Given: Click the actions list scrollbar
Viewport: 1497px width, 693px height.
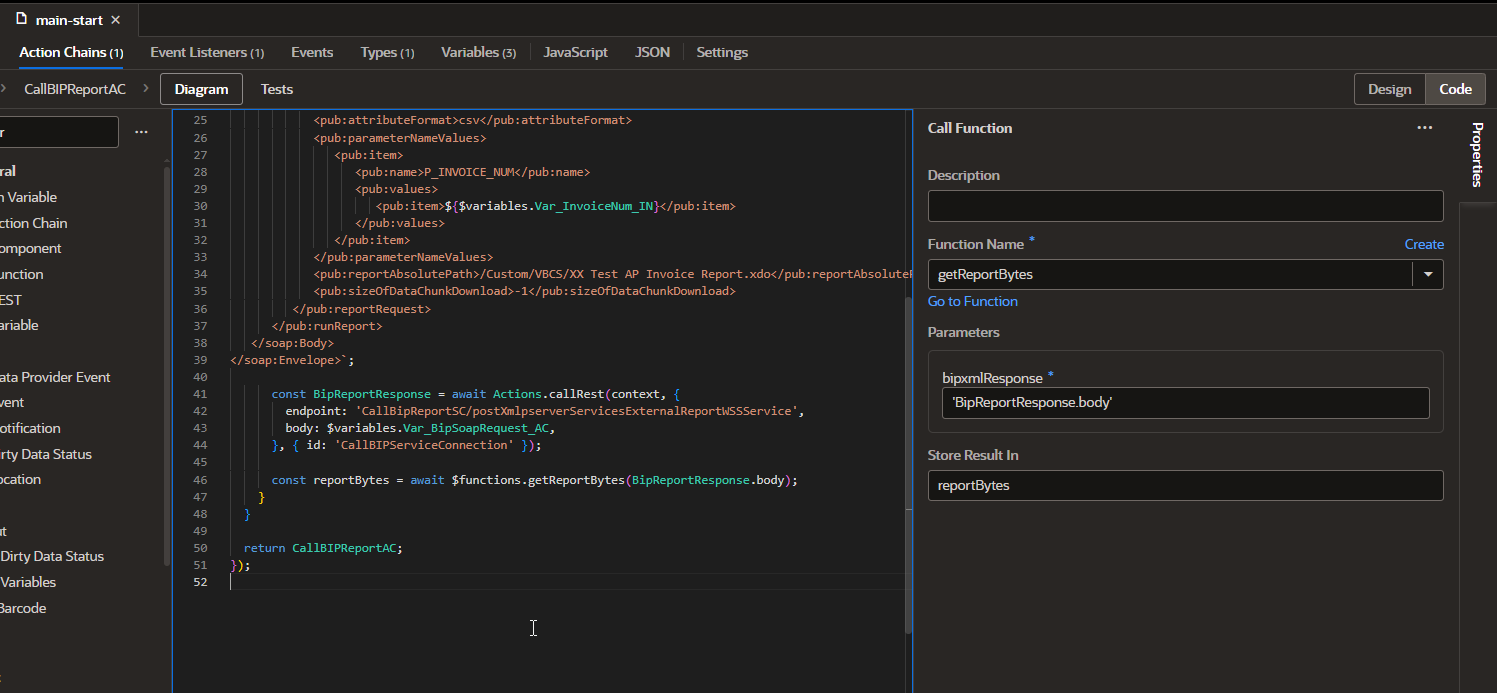Looking at the screenshot, I should tap(167, 365).
